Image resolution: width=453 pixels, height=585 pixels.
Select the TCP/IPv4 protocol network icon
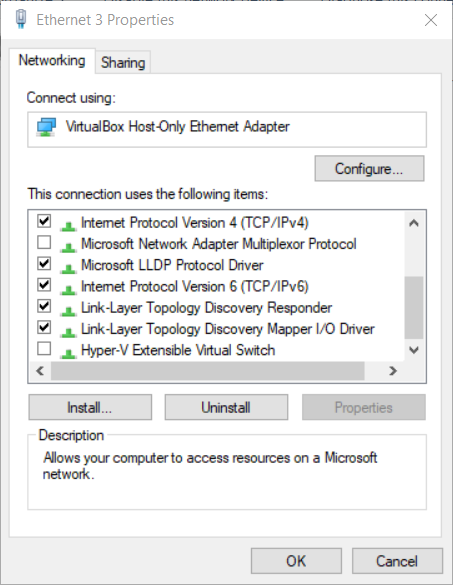coord(68,225)
